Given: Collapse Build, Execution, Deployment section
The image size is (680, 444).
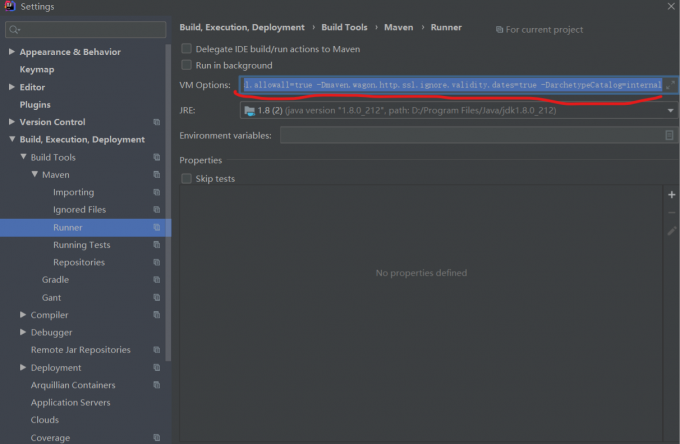Looking at the screenshot, I should pos(12,139).
